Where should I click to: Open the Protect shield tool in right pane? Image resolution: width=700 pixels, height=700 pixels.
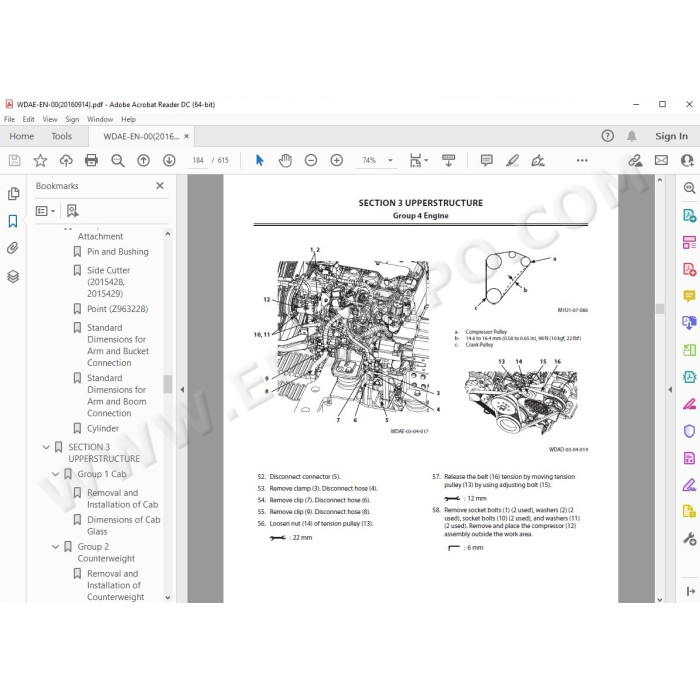[x=689, y=431]
